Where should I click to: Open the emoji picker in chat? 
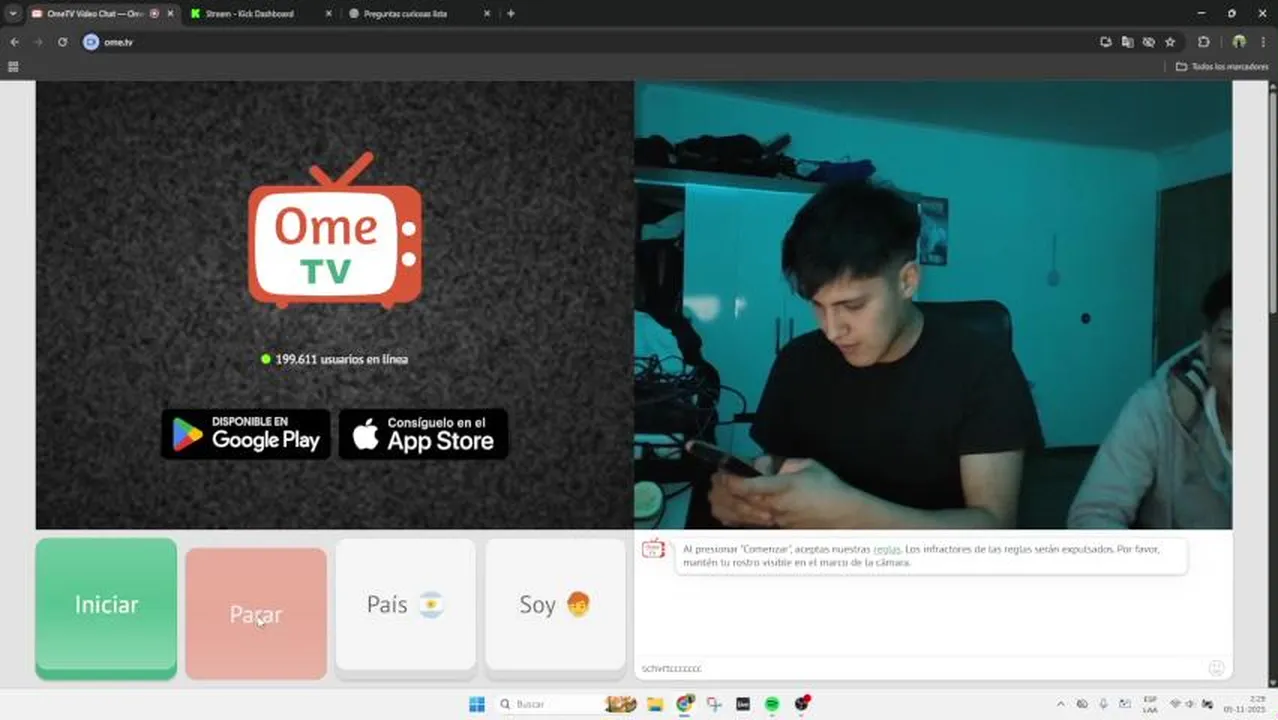coord(1216,668)
